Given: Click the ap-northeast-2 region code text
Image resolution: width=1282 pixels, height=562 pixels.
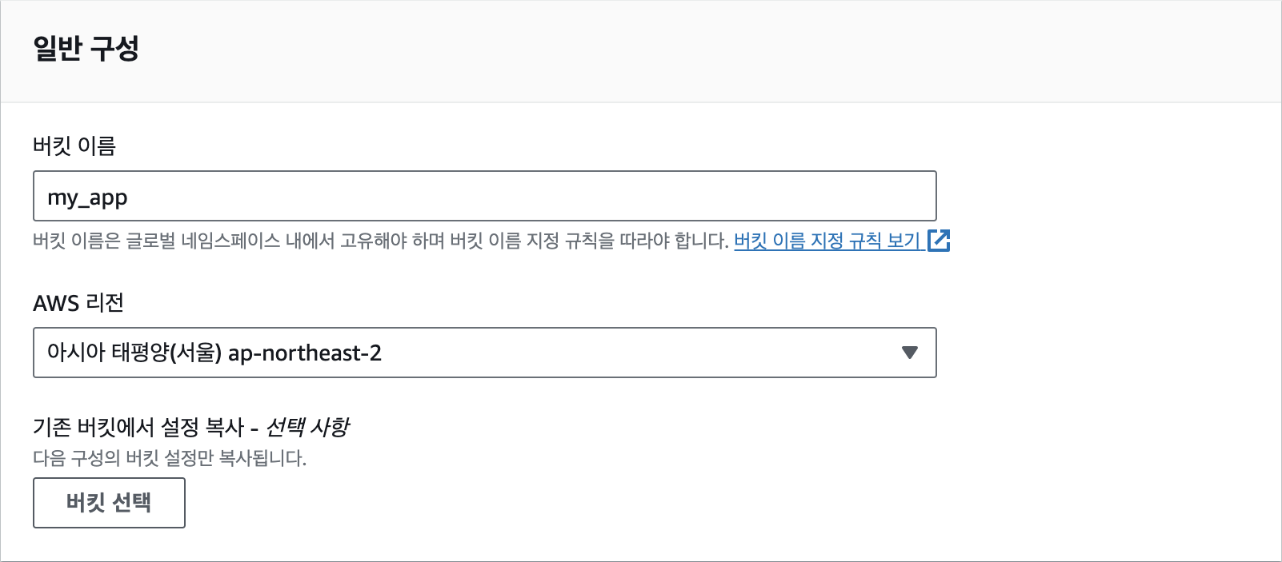Looking at the screenshot, I should [306, 353].
